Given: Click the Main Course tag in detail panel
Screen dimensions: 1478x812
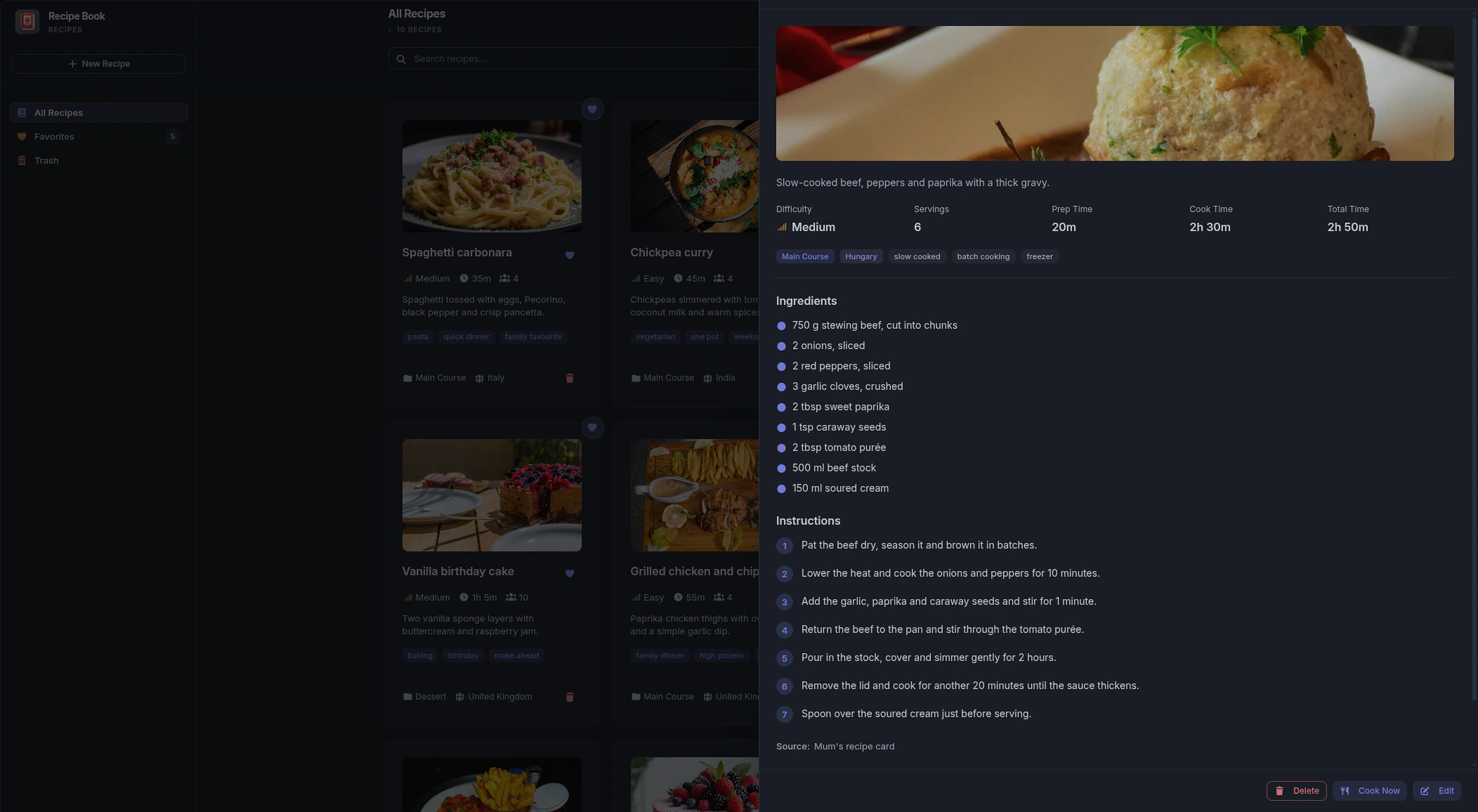Looking at the screenshot, I should tap(805, 256).
